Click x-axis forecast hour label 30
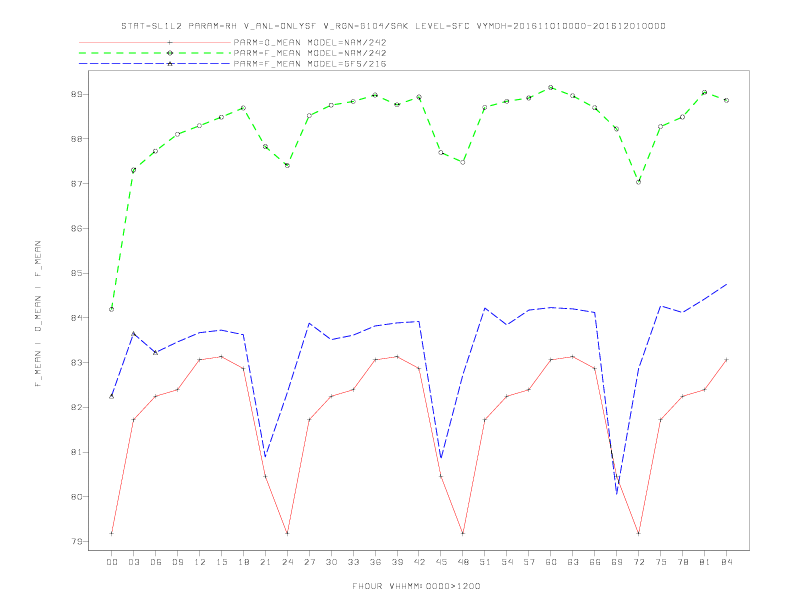This screenshot has width=792, height=612. pos(331,562)
